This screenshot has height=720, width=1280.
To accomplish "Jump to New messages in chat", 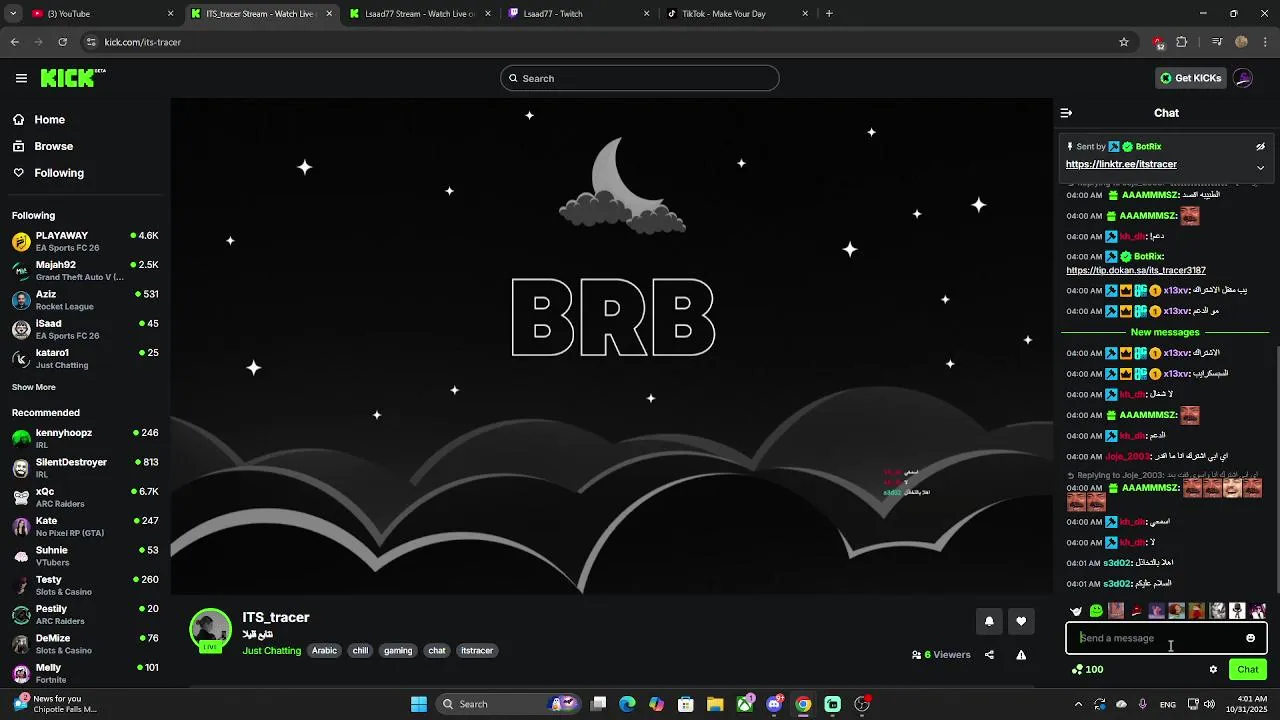I will pos(1165,332).
